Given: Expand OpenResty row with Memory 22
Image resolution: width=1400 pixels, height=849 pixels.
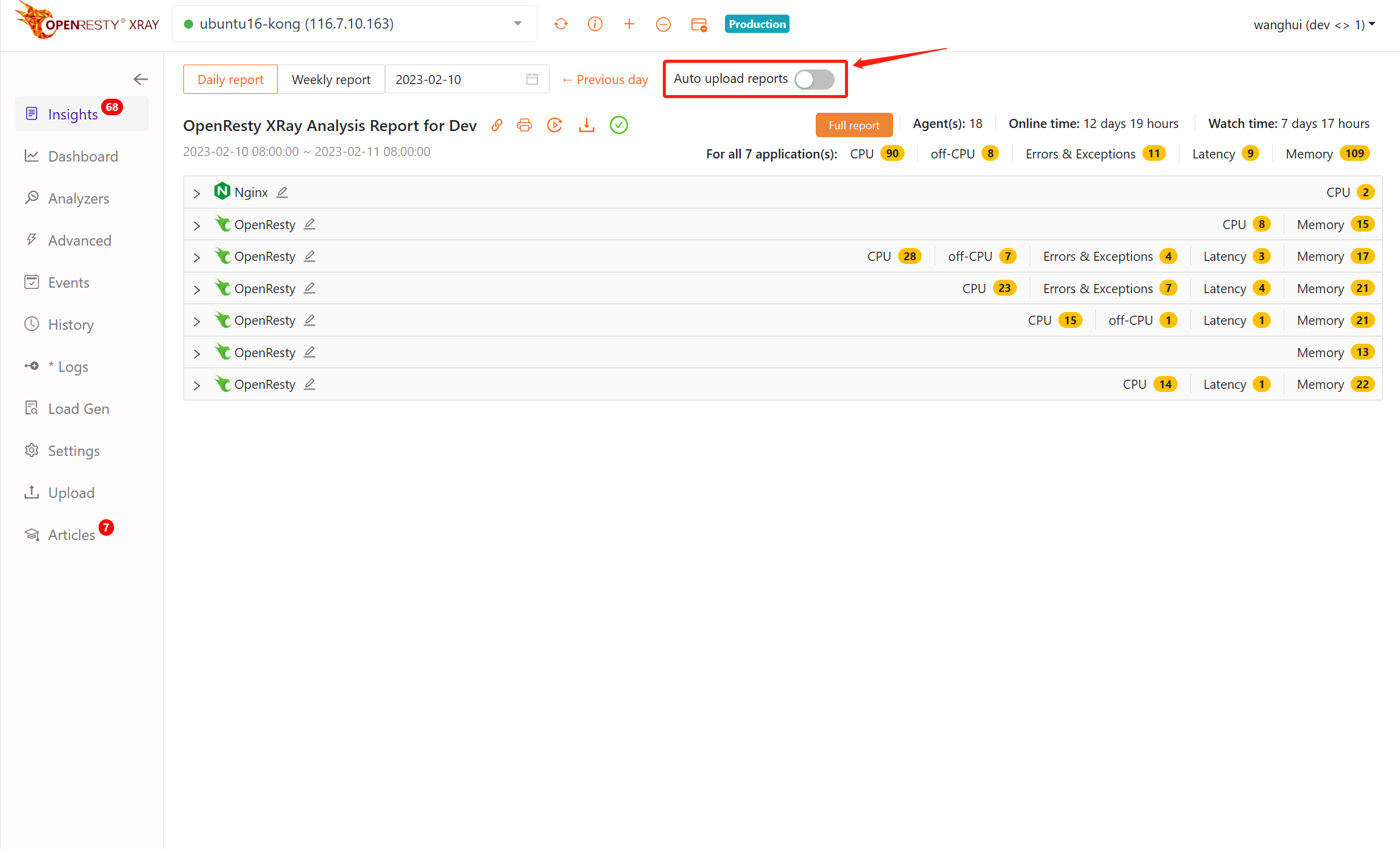Looking at the screenshot, I should [197, 385].
